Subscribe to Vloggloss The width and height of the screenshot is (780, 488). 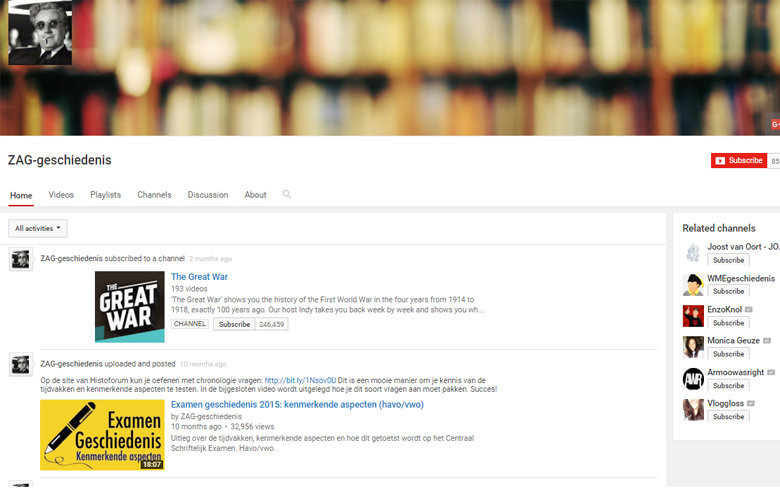pos(728,417)
